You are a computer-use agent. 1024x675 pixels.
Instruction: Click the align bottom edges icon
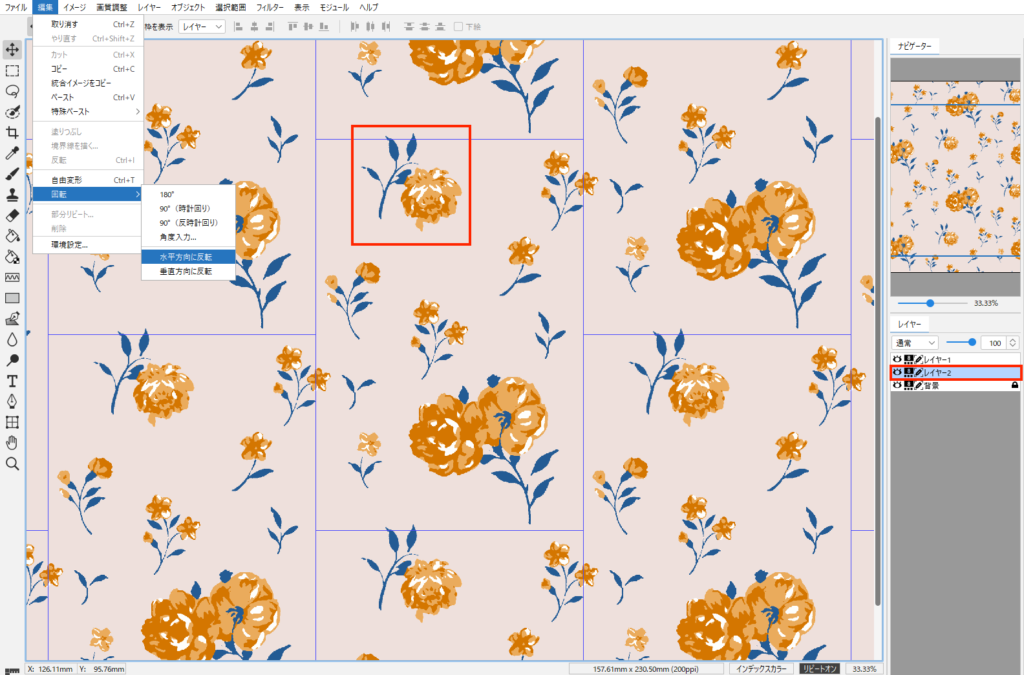[x=324, y=27]
